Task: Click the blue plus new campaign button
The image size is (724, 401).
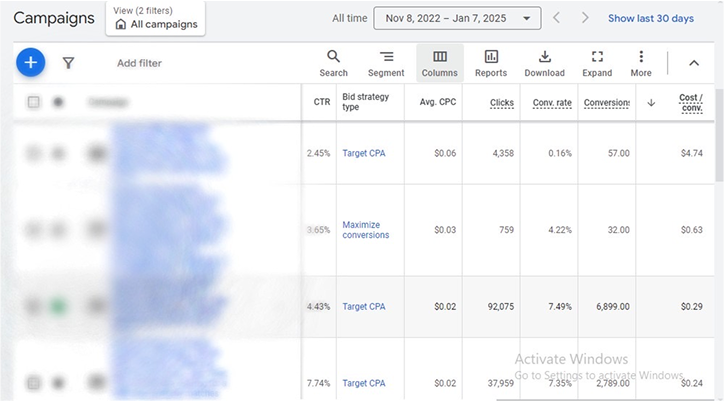Action: click(x=31, y=63)
